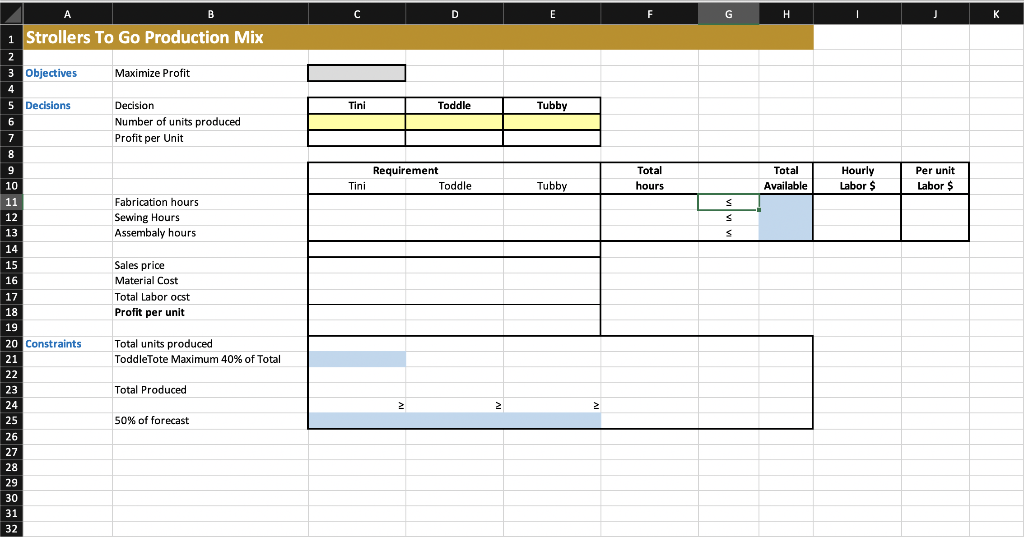This screenshot has width=1024, height=537.
Task: Select the ≤ cell in Fabrication row
Action: (x=728, y=203)
